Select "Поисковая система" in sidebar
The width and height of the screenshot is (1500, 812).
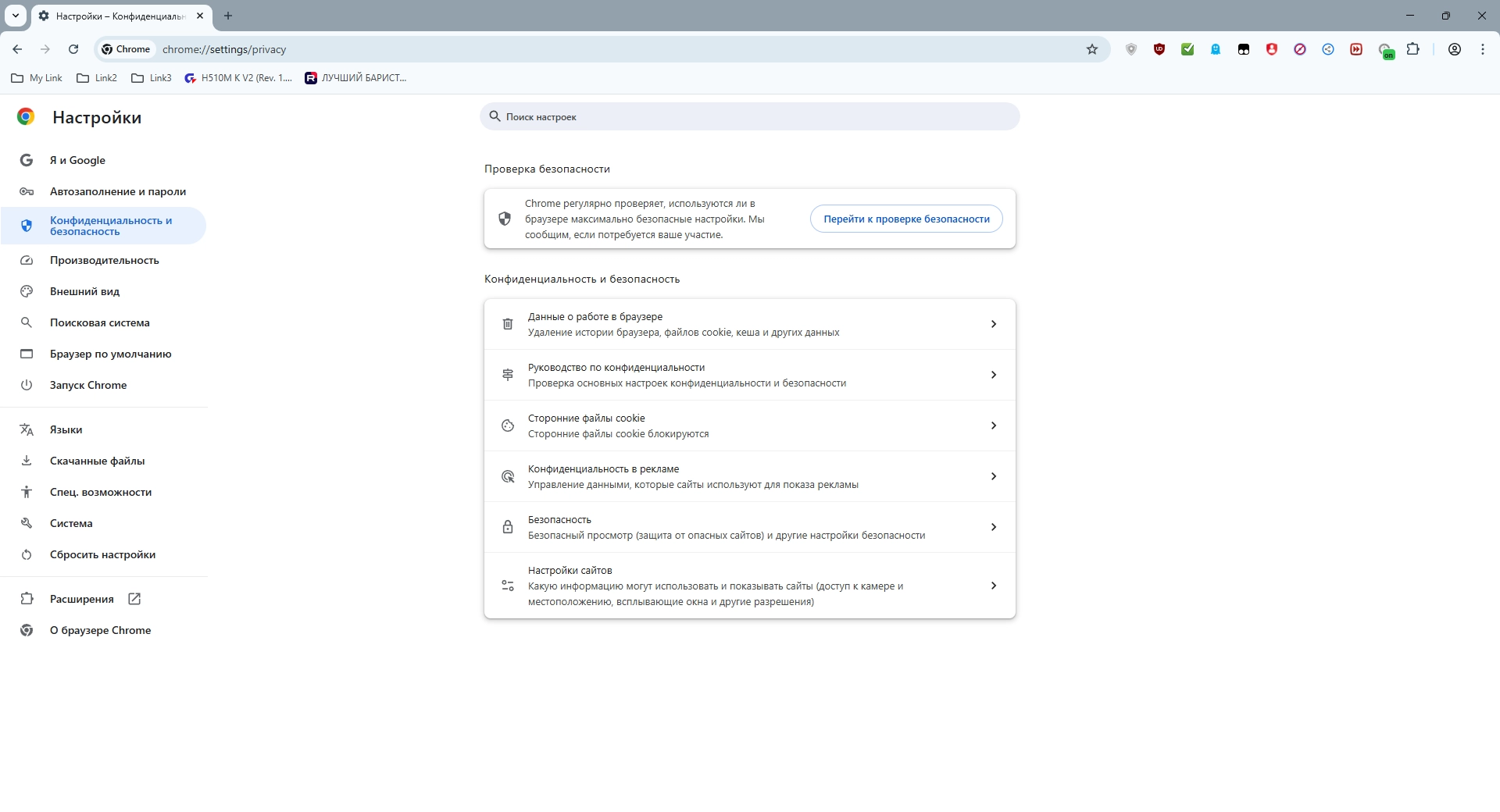tap(99, 322)
